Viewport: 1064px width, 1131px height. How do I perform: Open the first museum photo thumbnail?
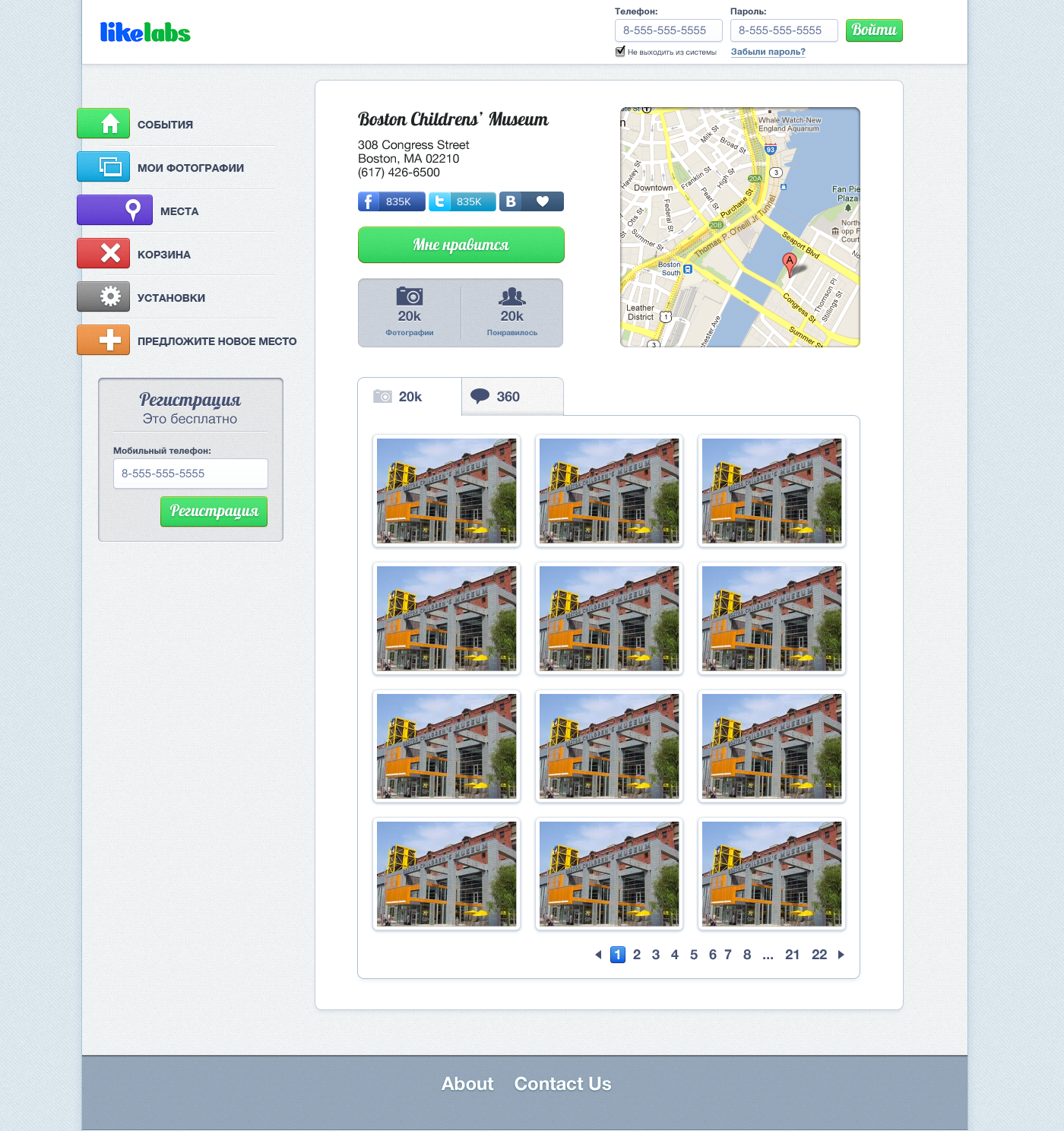point(447,491)
